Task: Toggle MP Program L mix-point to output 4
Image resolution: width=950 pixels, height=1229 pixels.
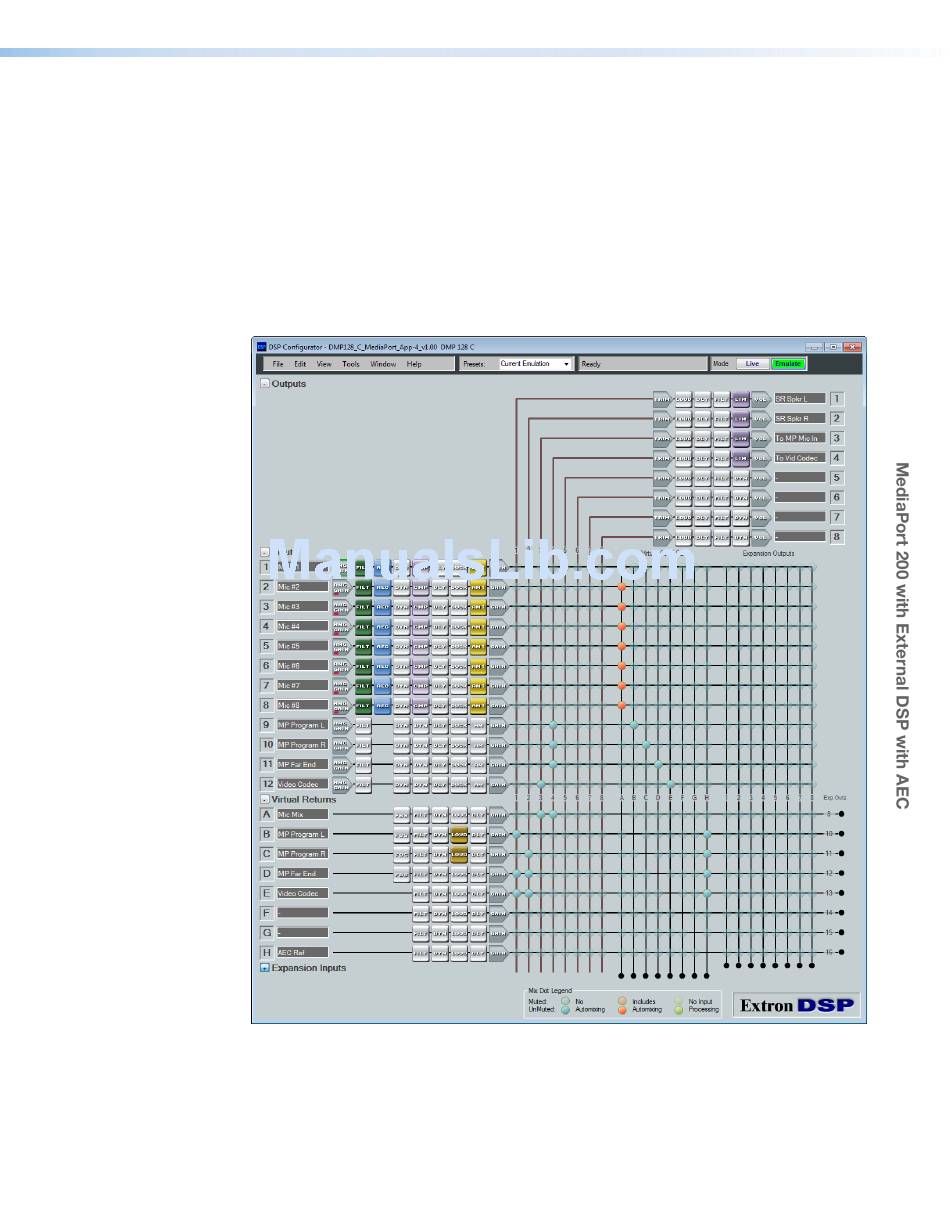Action: (x=553, y=725)
